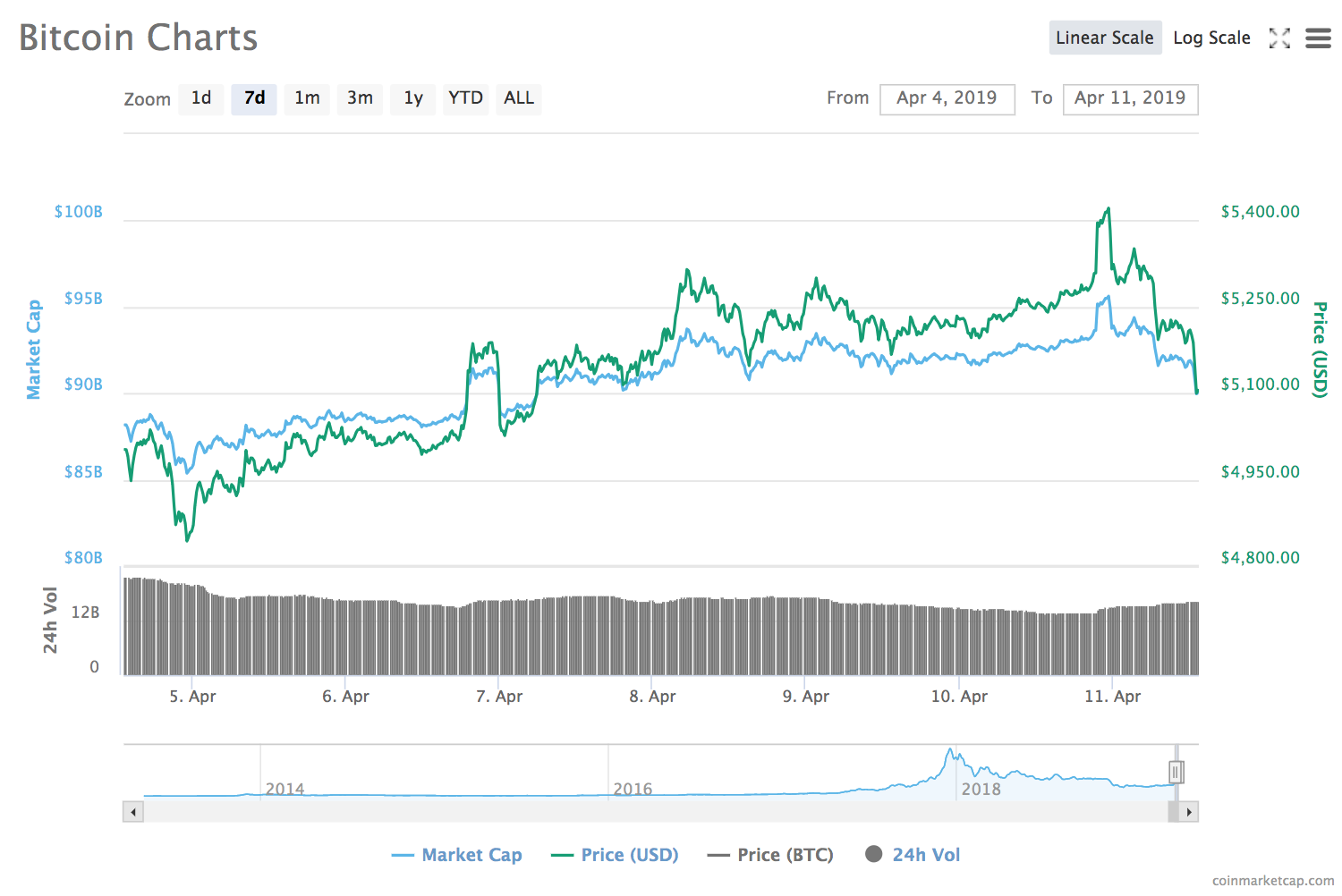Set zoom range to YTD
Viewport: 1342px width, 896px height.
tap(465, 98)
